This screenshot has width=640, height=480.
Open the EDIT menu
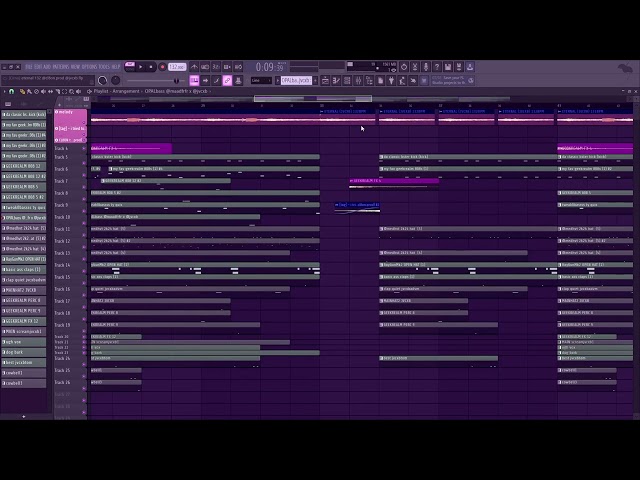tap(38, 67)
